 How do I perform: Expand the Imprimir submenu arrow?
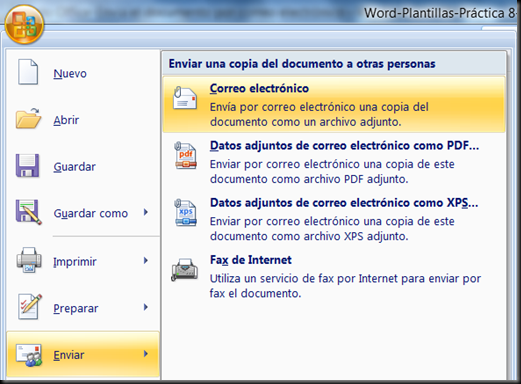(x=145, y=260)
